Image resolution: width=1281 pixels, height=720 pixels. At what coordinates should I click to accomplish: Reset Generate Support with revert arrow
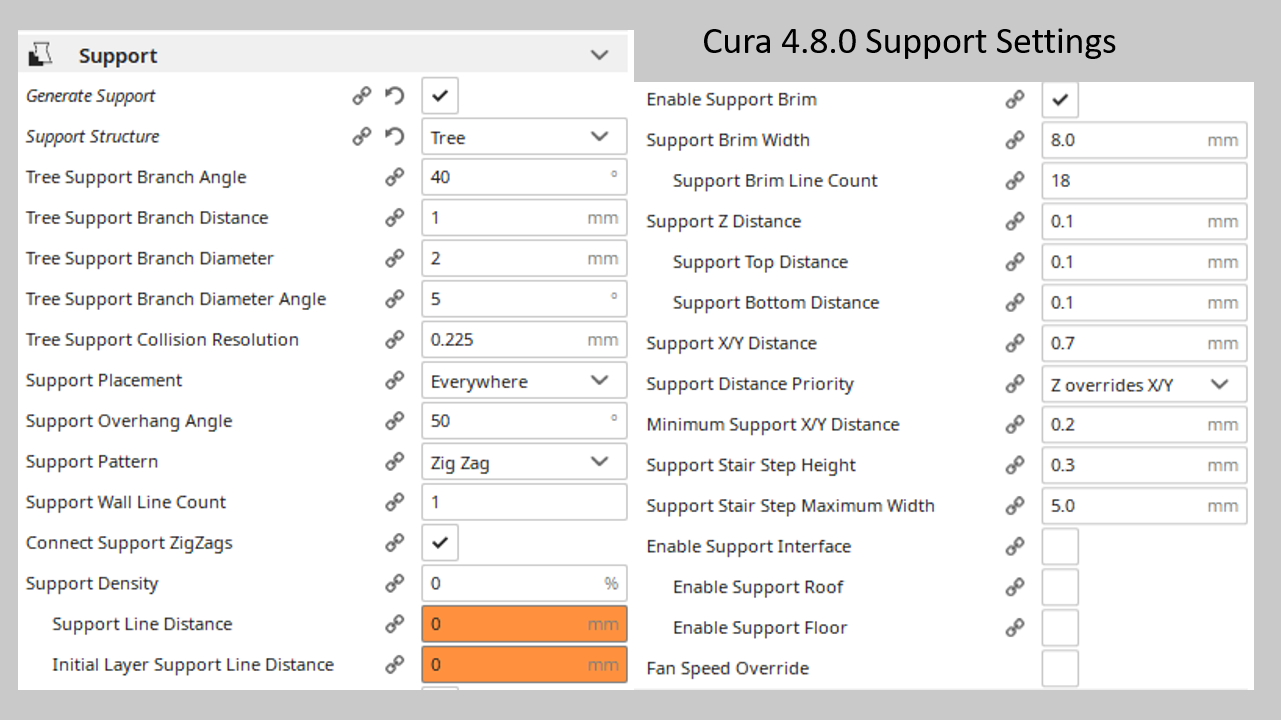pos(395,96)
